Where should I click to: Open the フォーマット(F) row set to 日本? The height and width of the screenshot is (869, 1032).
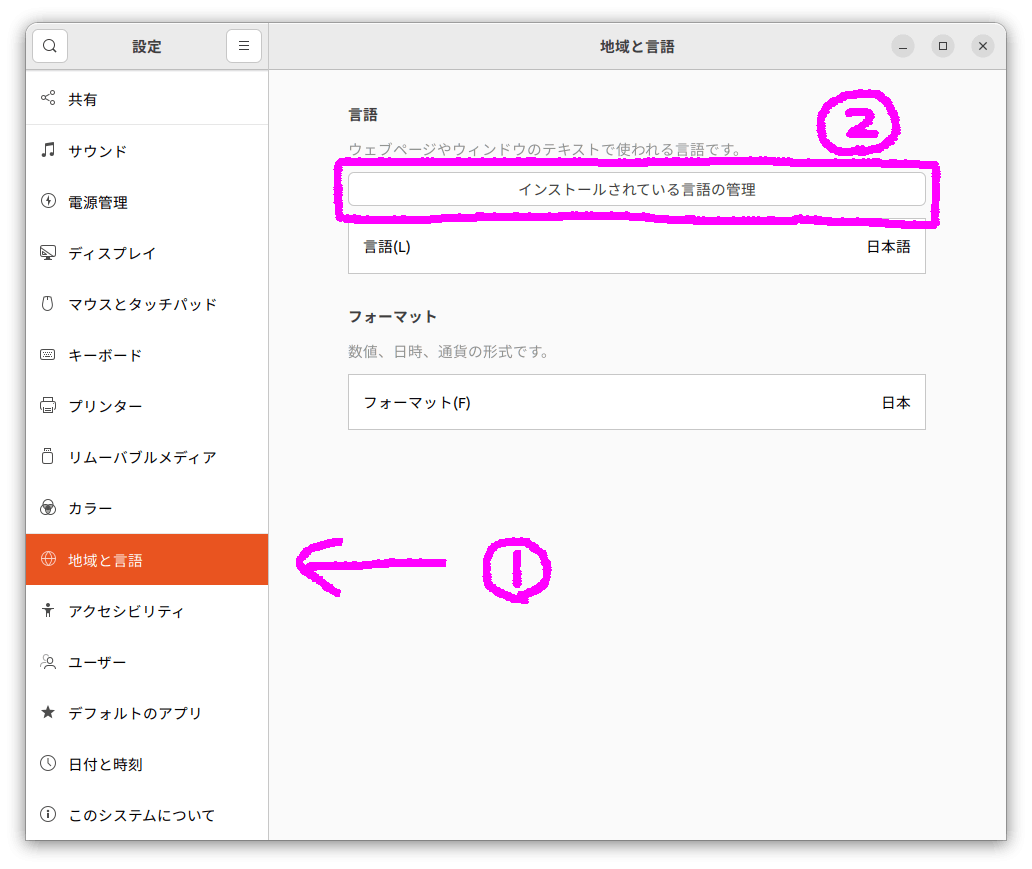[x=636, y=402]
